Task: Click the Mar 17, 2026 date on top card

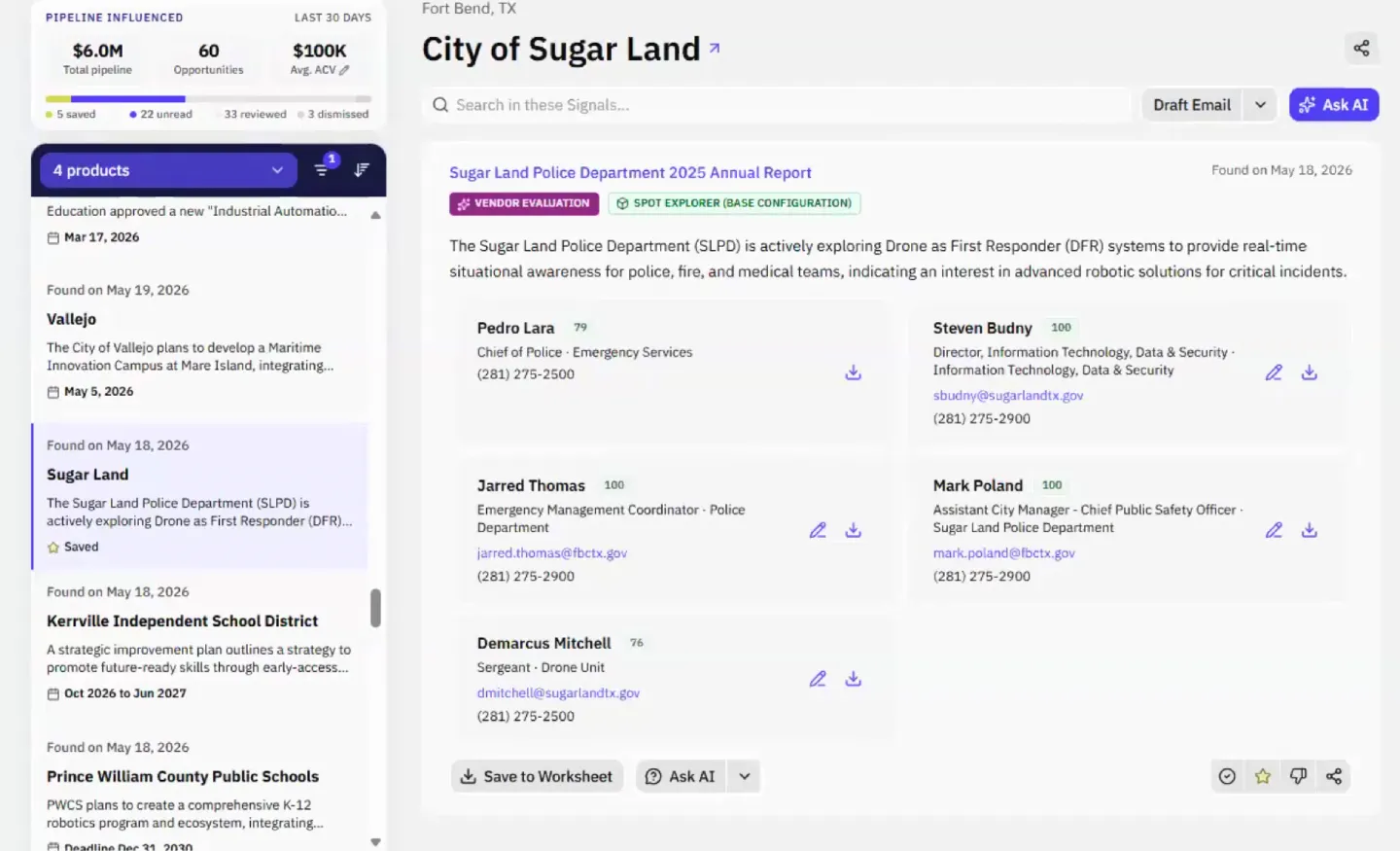Action: click(101, 237)
